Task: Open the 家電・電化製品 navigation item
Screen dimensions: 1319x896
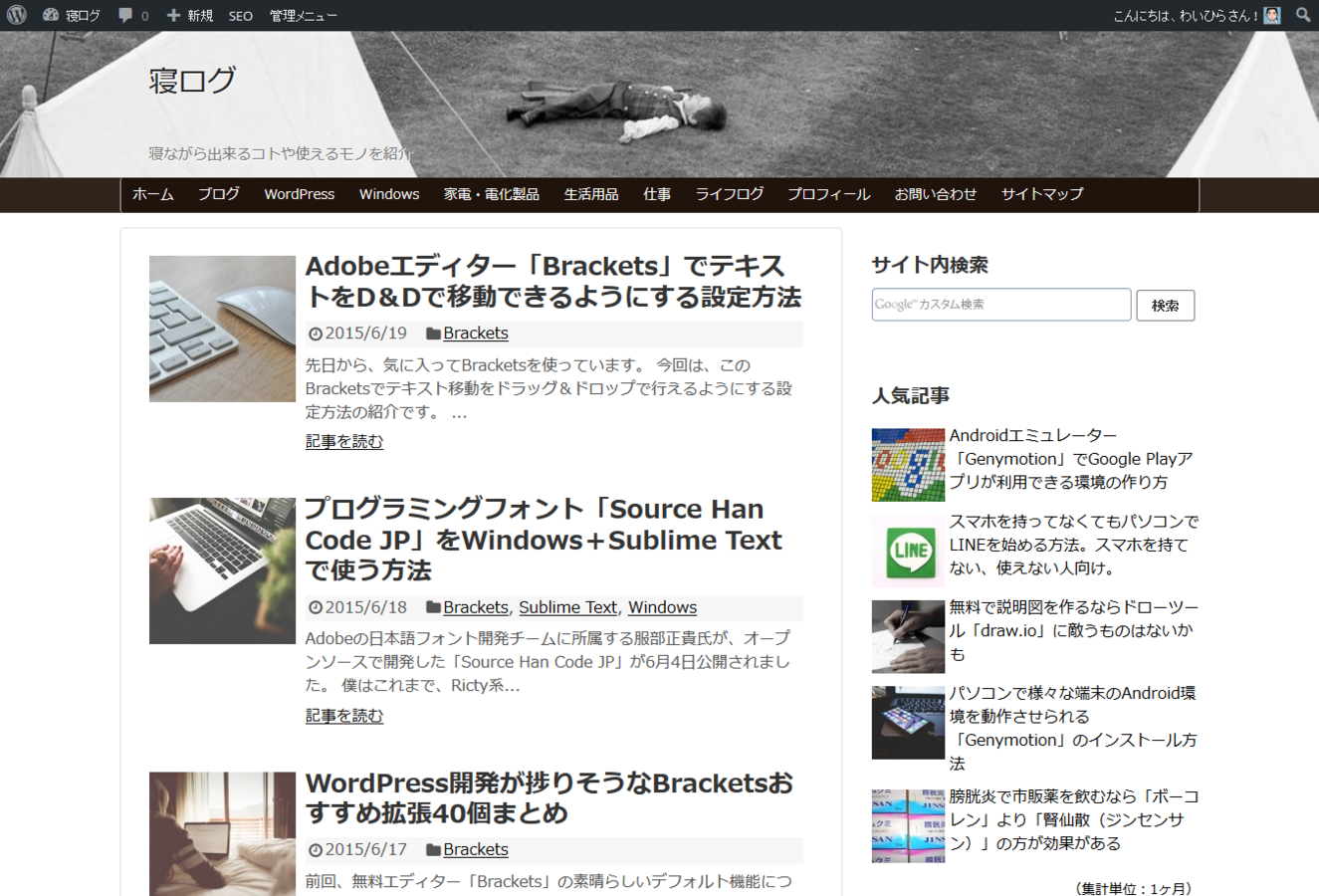Action: click(x=491, y=194)
